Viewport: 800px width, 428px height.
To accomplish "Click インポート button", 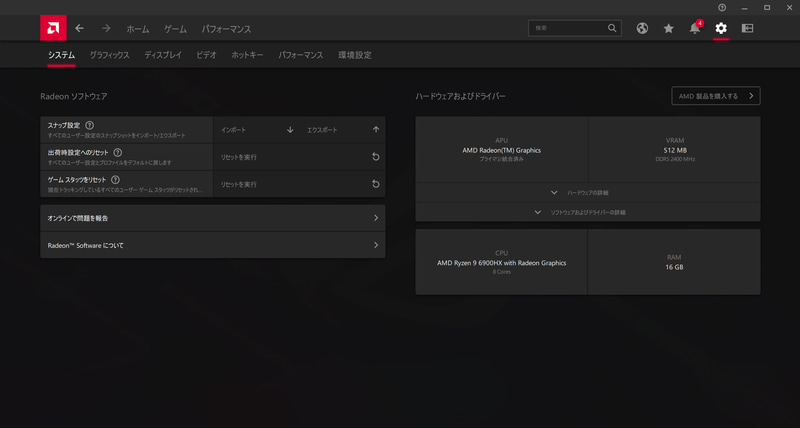I will click(257, 130).
